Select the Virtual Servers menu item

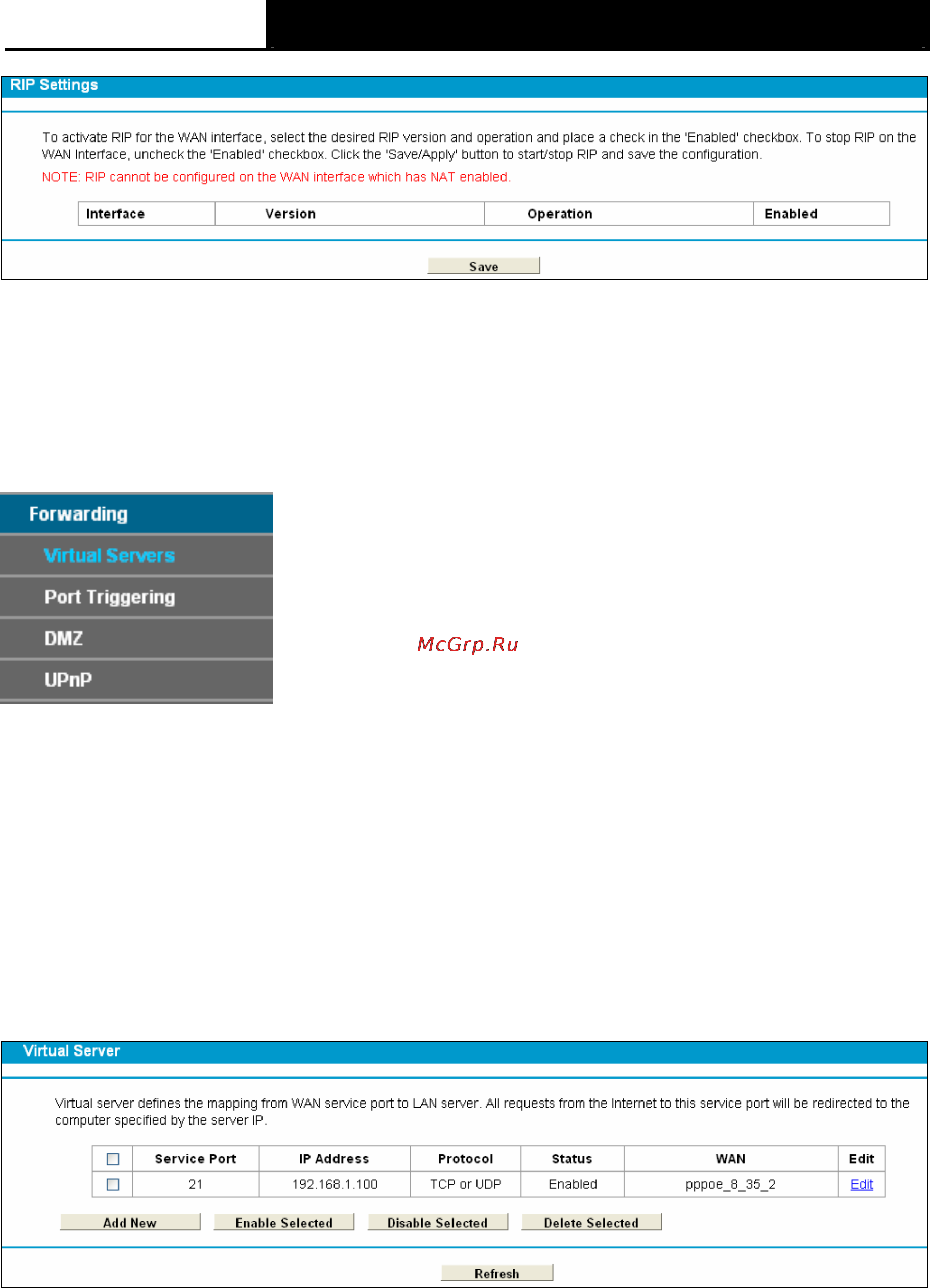coord(136,555)
